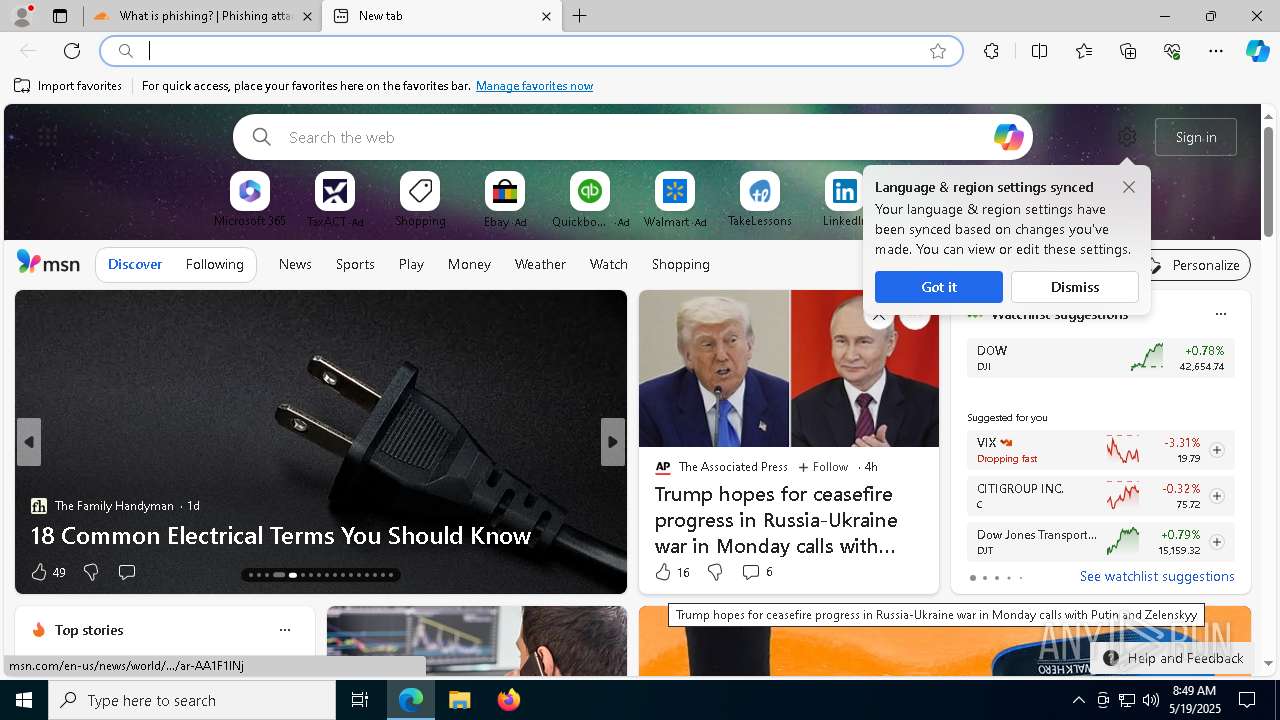
Task: Add this page to favorites star icon
Action: (938, 51)
